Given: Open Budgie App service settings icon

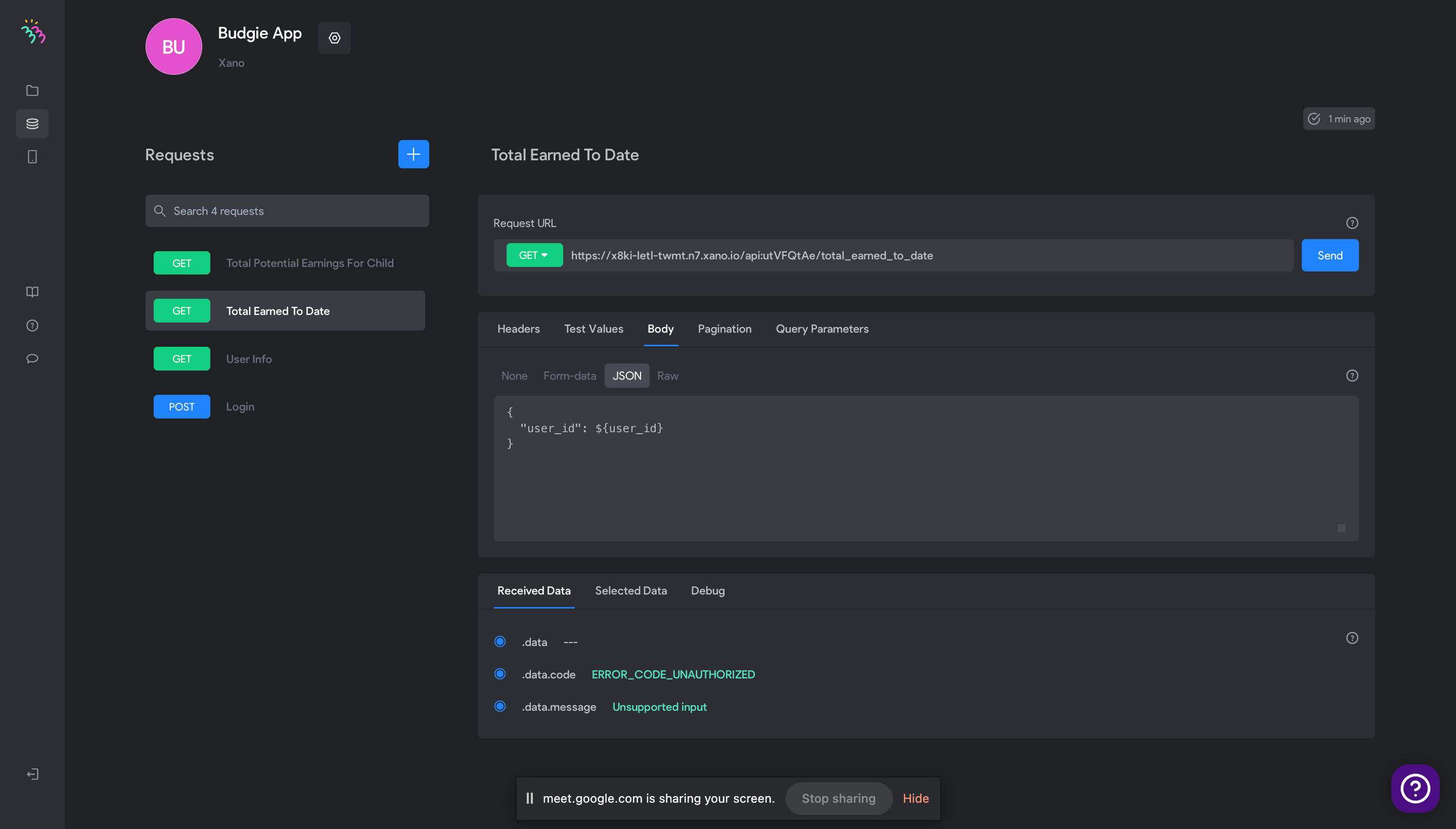Looking at the screenshot, I should [x=334, y=38].
